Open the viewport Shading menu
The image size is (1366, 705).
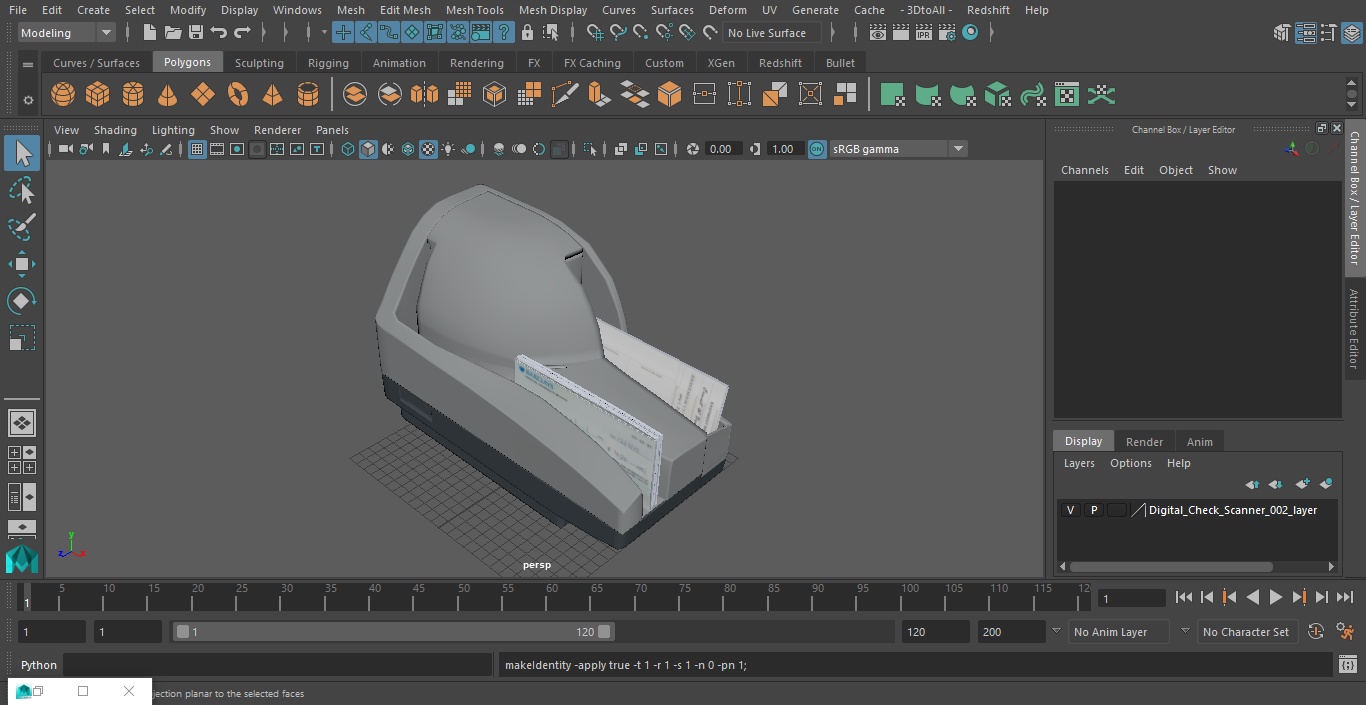click(x=115, y=130)
